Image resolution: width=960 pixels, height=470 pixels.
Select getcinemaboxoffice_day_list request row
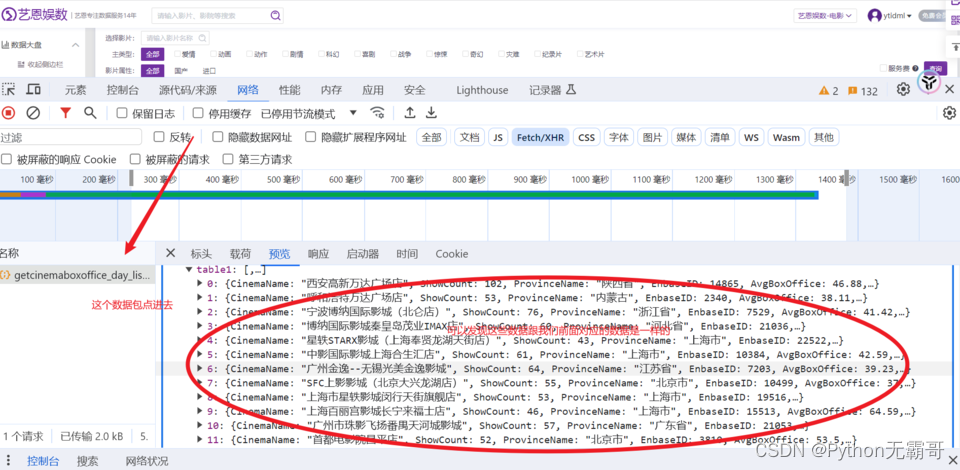(x=77, y=275)
